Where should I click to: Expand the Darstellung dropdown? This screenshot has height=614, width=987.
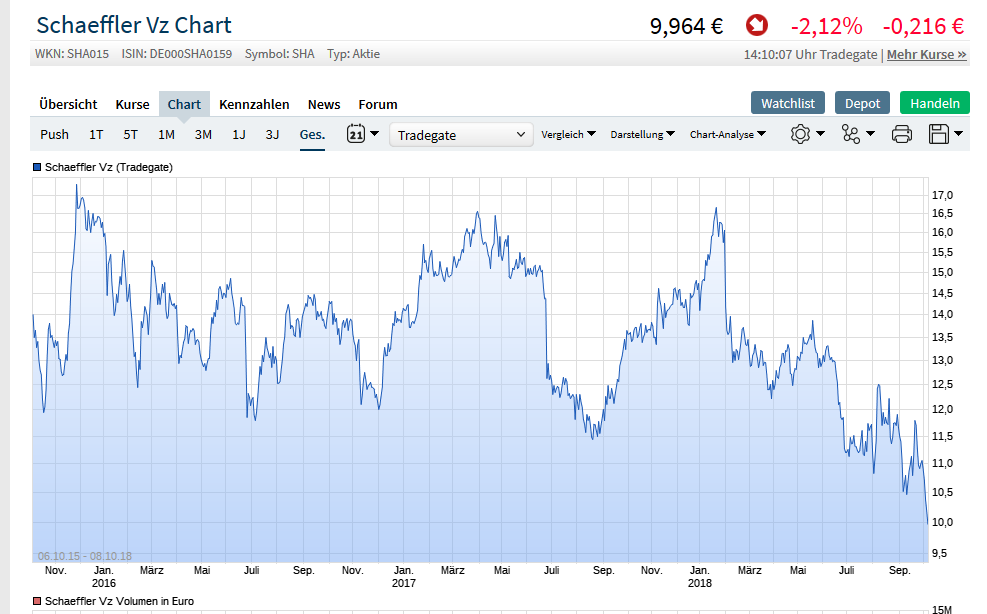pos(643,134)
